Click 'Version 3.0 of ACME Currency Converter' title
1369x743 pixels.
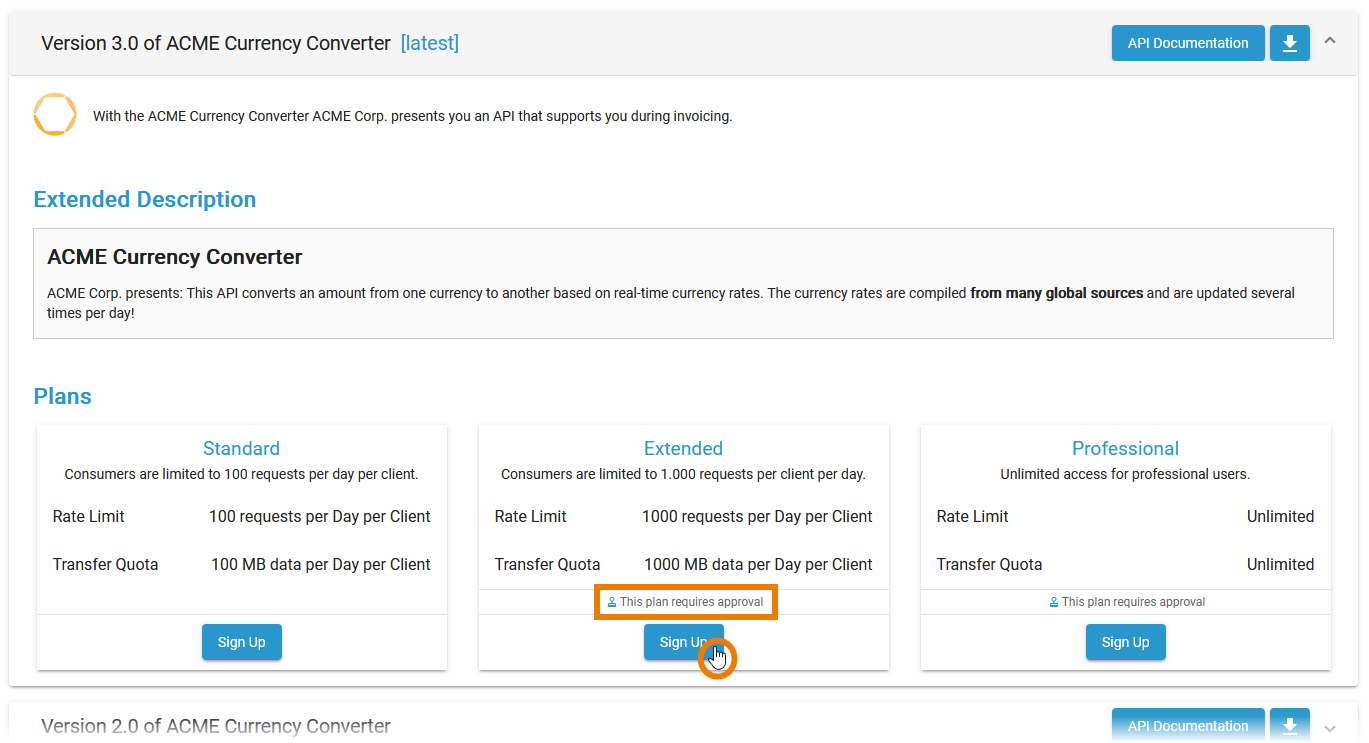[x=216, y=43]
